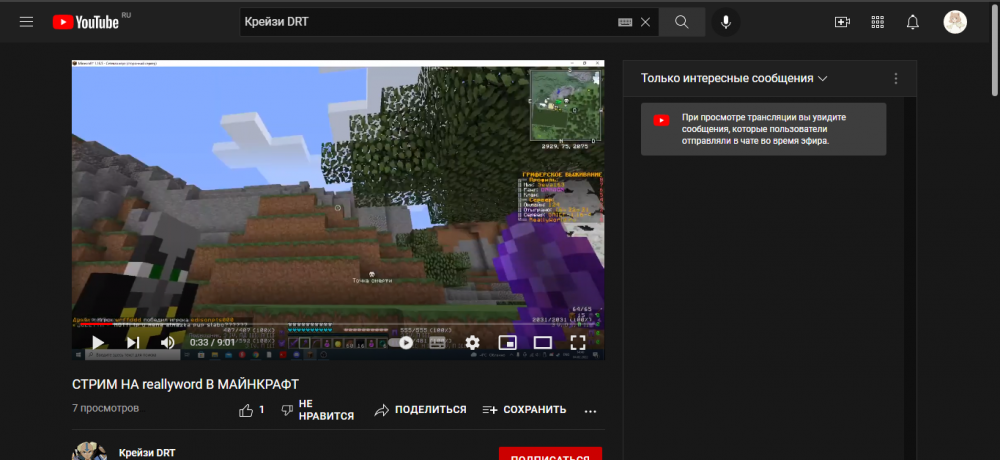Clear the search query with the X
1000x460 pixels.
click(645, 22)
